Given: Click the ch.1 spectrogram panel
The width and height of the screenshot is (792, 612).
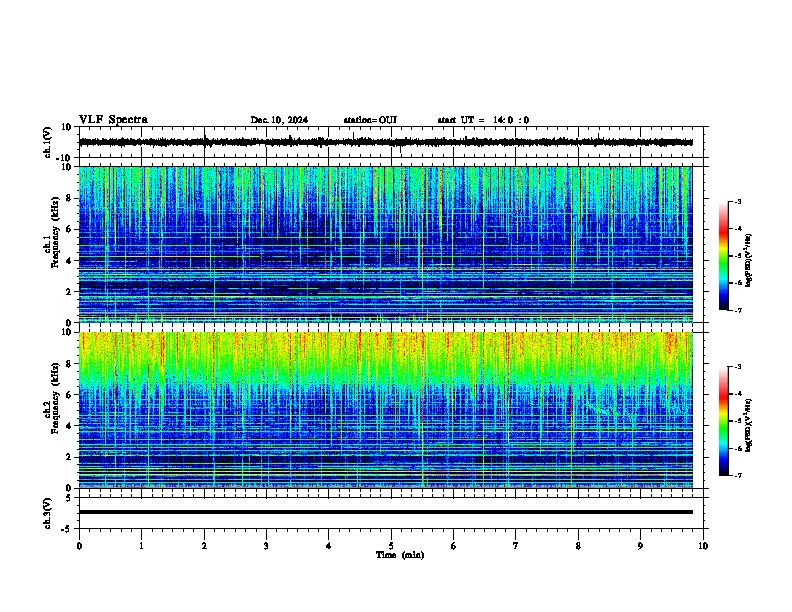Looking at the screenshot, I should (x=386, y=244).
